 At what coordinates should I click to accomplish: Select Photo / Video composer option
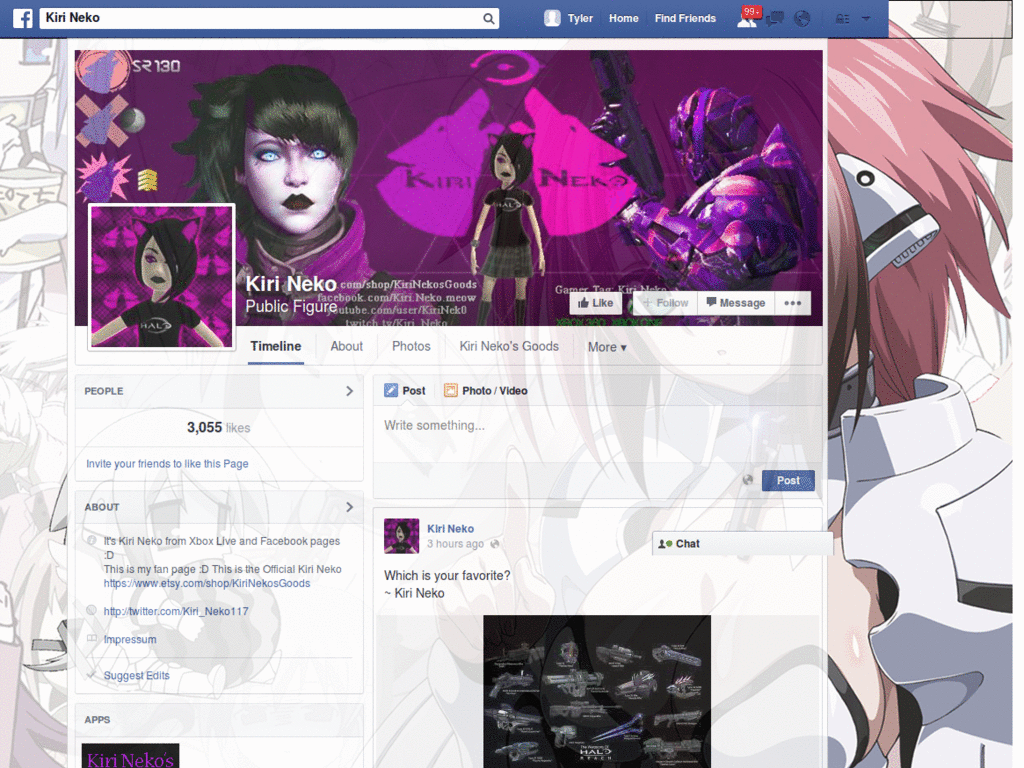pyautogui.click(x=485, y=391)
